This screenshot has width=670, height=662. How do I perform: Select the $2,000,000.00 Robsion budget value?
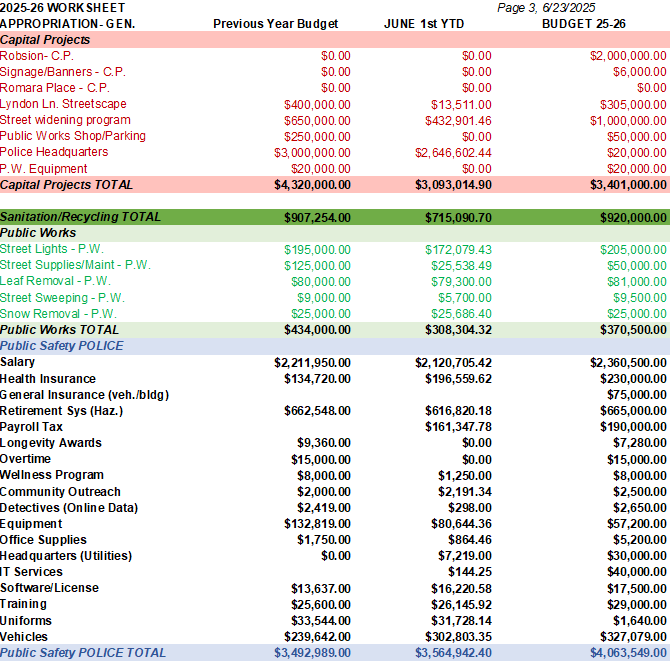(x=628, y=56)
